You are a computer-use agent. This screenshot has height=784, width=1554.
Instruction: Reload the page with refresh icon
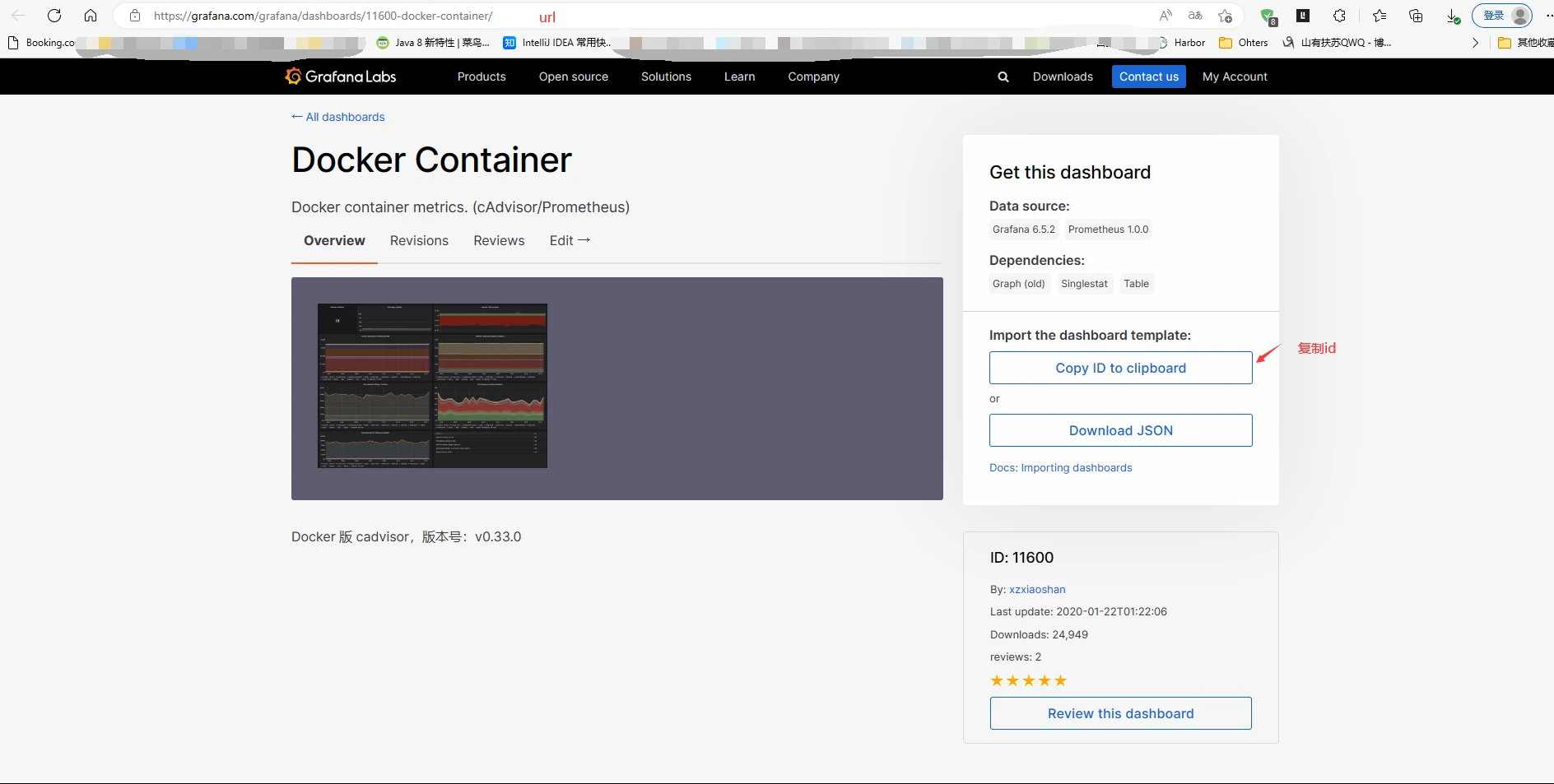54,16
